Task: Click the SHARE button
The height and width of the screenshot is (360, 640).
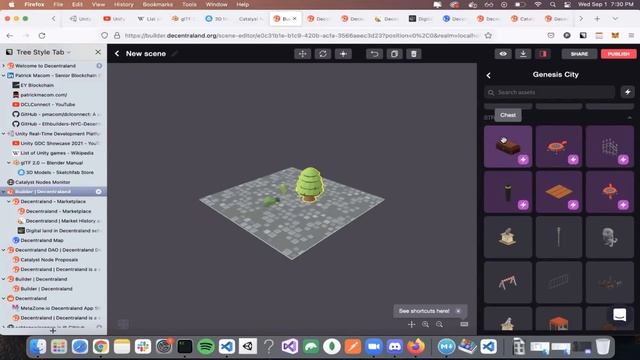Action: 579,54
